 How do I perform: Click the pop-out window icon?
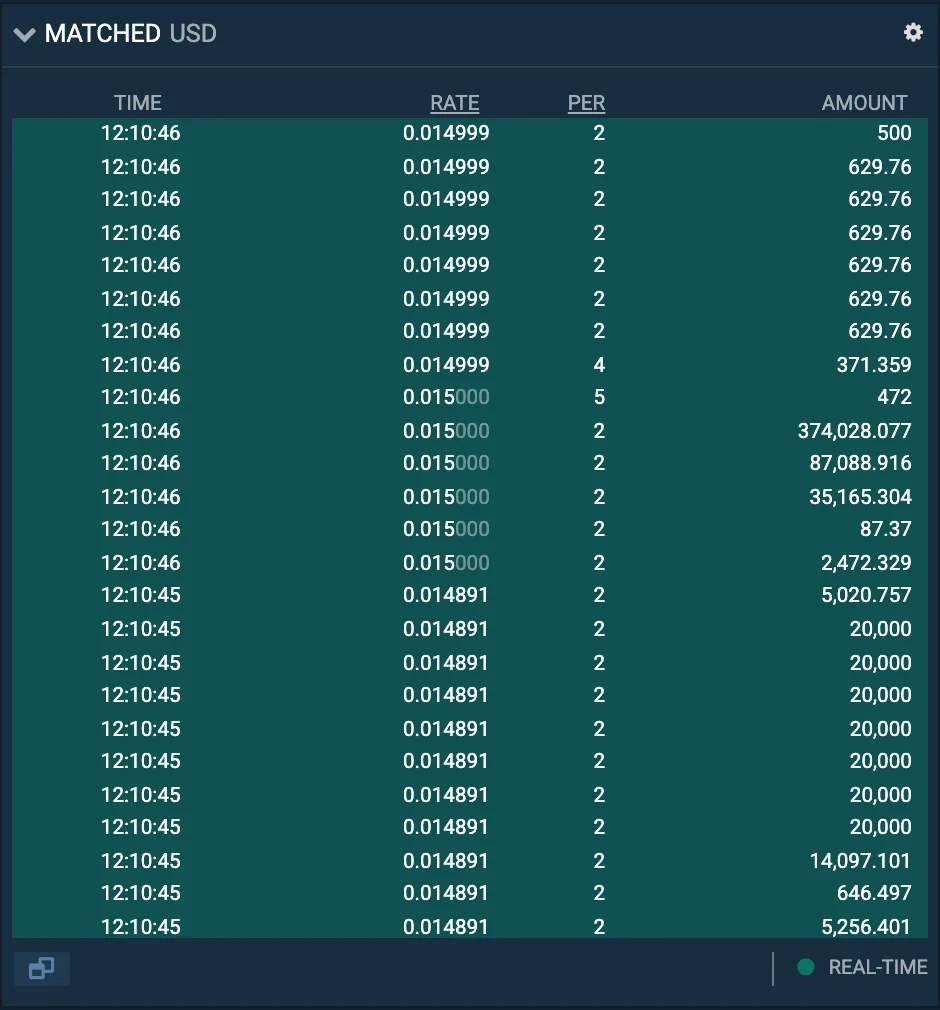coord(42,968)
